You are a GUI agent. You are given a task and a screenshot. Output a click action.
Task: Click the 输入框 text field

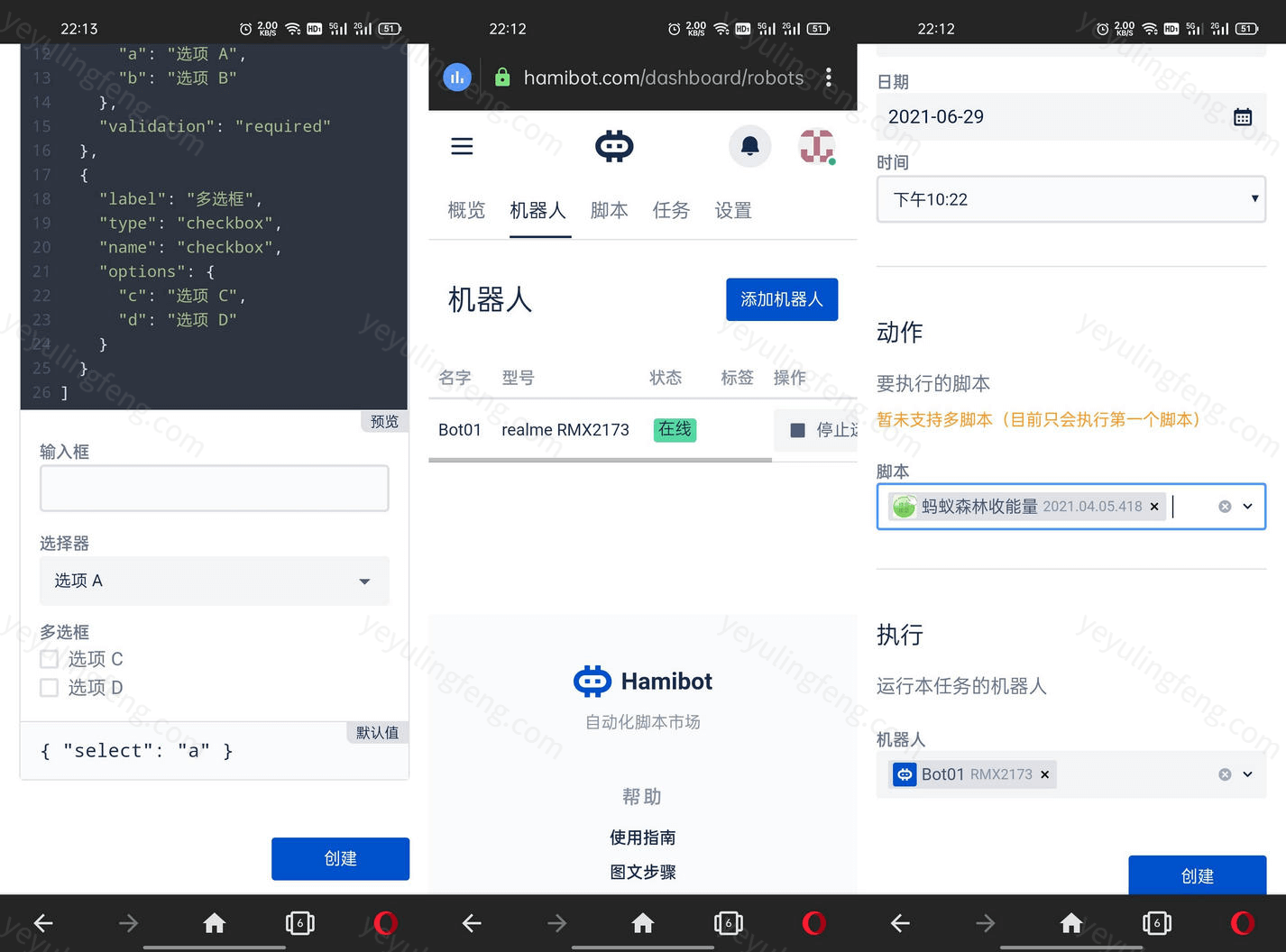pos(215,489)
